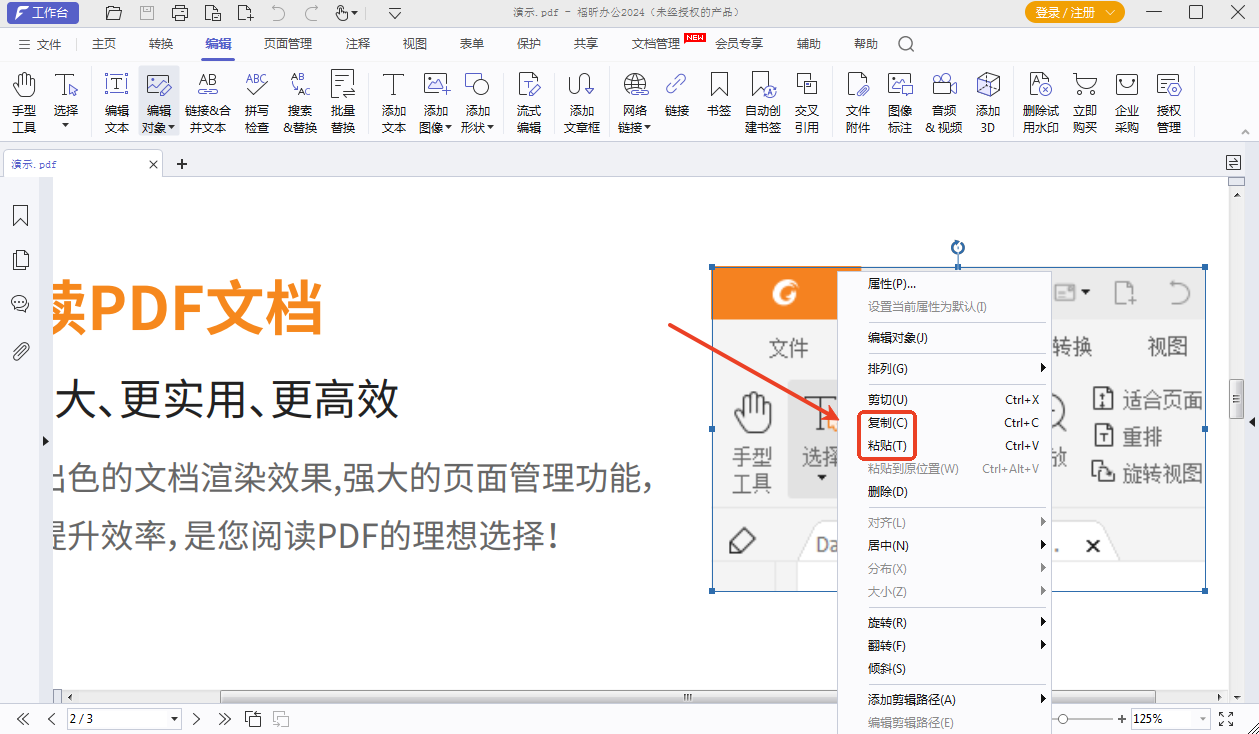Run 拼写检查 (spell check)
The width and height of the screenshot is (1259, 734).
(256, 101)
